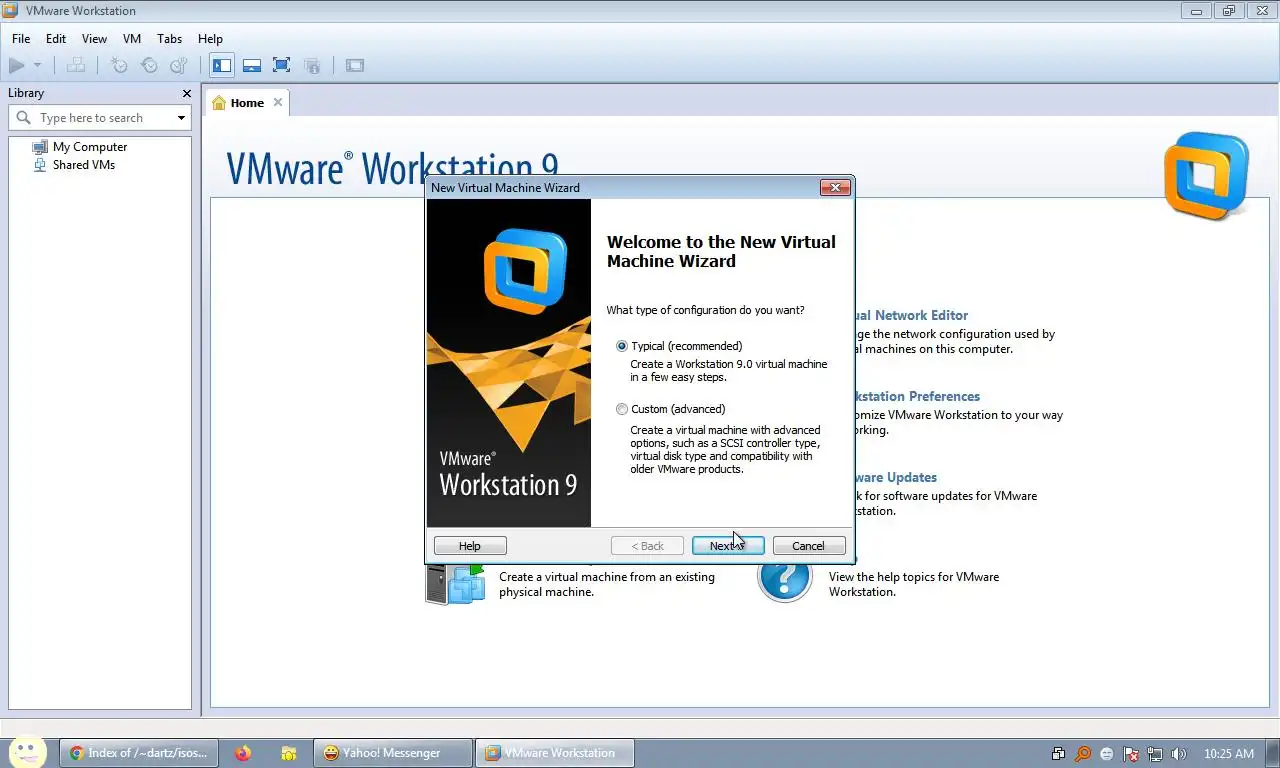Click the Cancel button in wizard

(809, 546)
